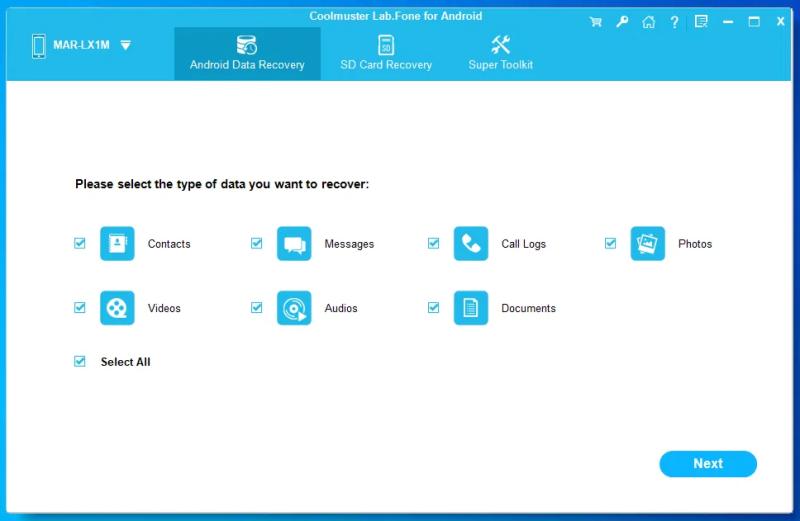Image resolution: width=800 pixels, height=521 pixels.
Task: Uncheck the Call Logs checkbox
Action: tap(434, 243)
